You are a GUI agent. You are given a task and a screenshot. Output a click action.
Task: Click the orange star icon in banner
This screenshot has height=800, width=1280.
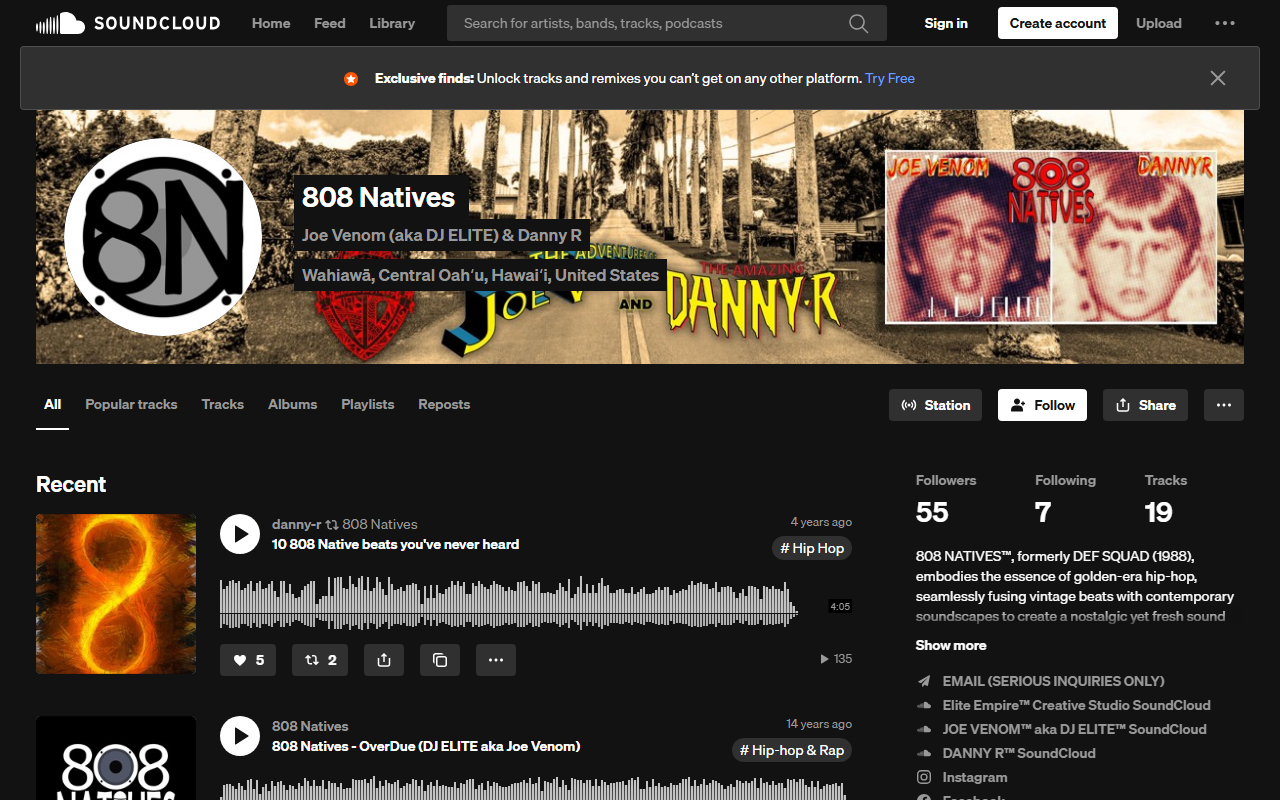click(x=351, y=78)
